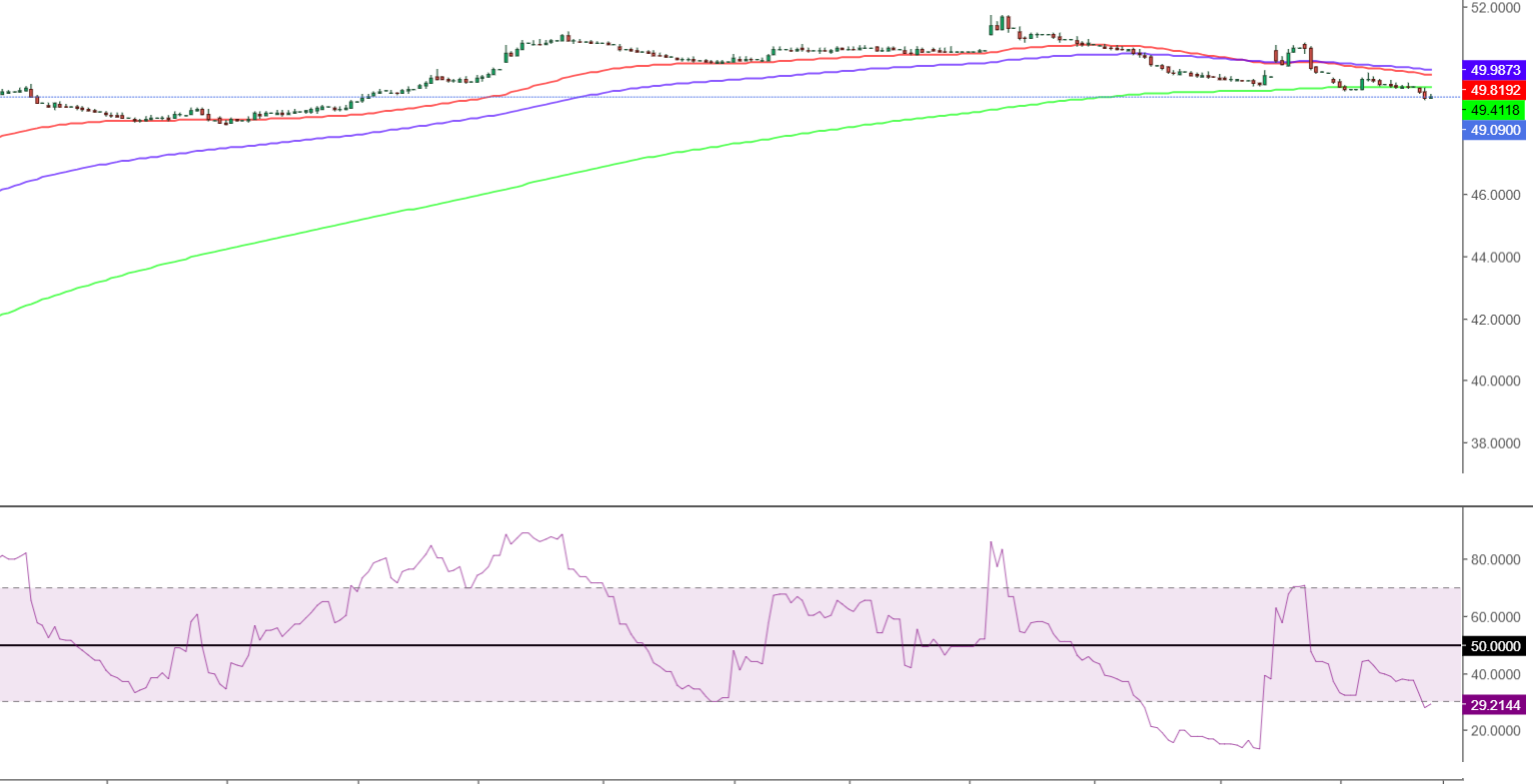Click the green 49.4118 moving average label
This screenshot has width=1533, height=784.
click(x=1494, y=110)
